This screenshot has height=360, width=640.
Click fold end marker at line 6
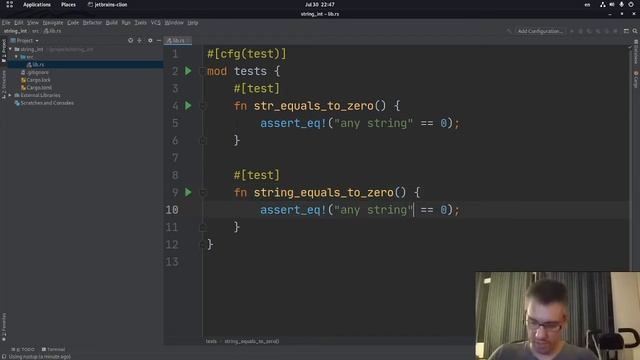tap(202, 140)
